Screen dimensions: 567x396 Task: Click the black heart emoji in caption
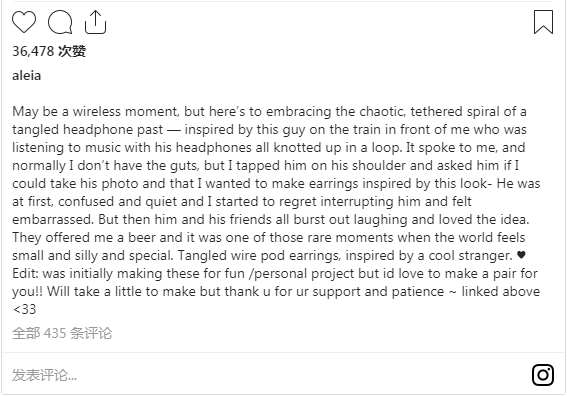(x=521, y=255)
